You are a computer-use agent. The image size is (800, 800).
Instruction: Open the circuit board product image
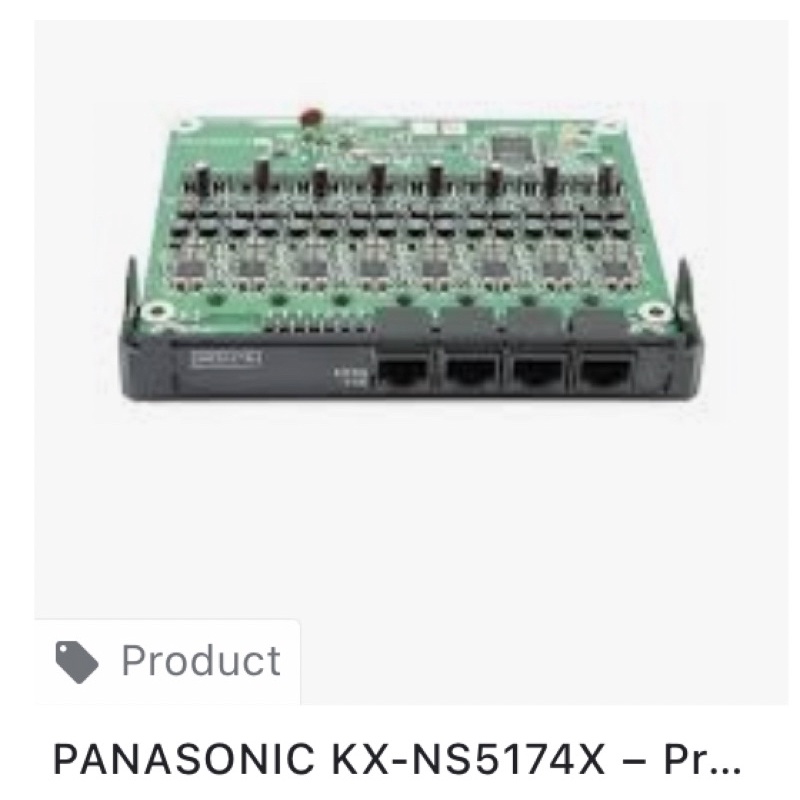point(411,258)
